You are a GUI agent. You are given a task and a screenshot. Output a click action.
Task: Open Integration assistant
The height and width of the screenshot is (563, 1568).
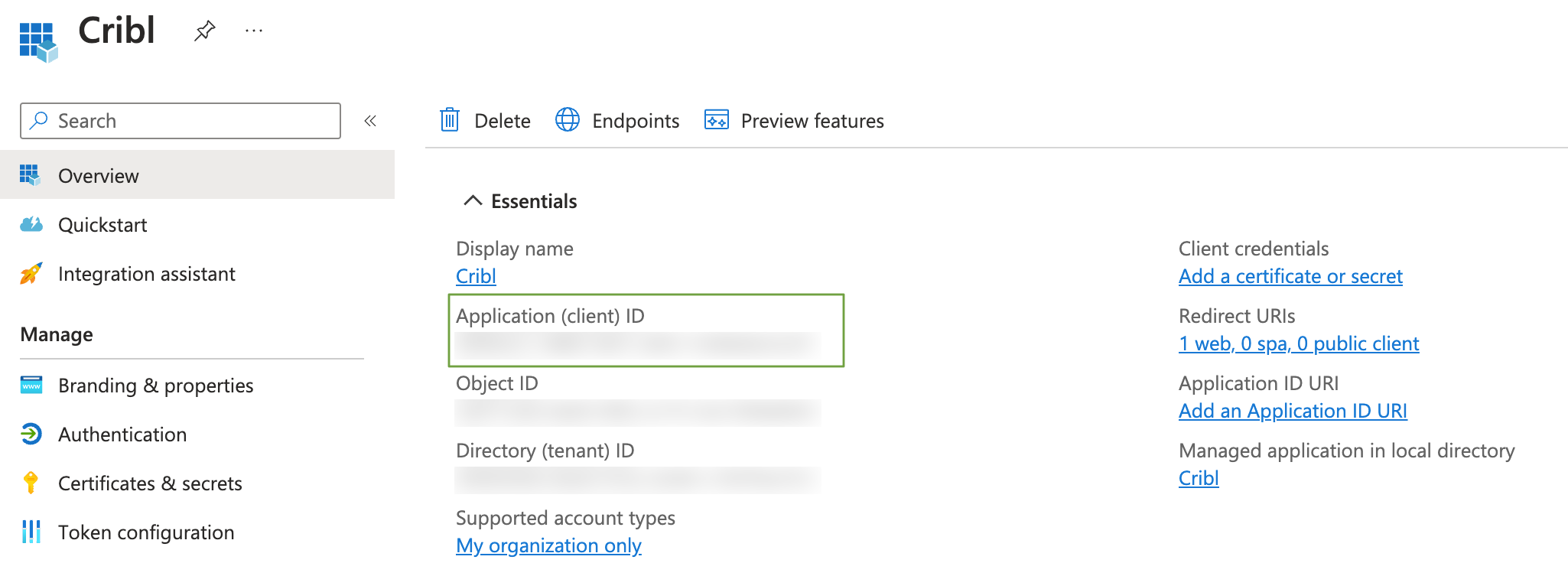pyautogui.click(x=147, y=274)
